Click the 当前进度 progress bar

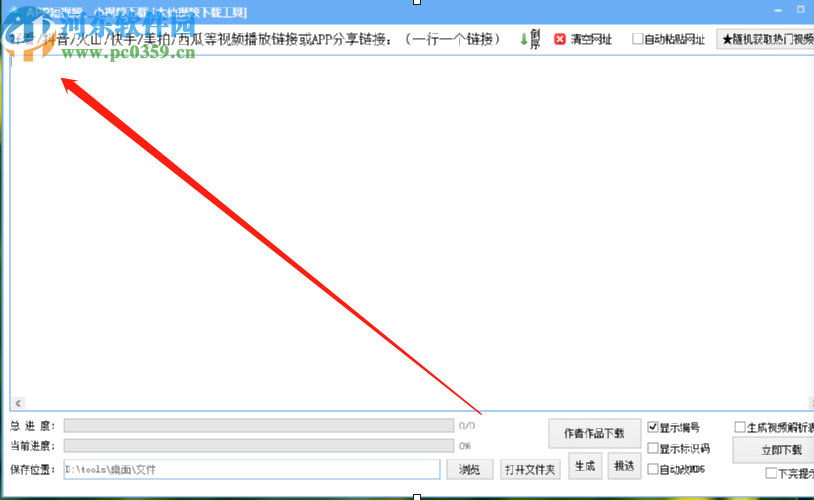[x=259, y=445]
